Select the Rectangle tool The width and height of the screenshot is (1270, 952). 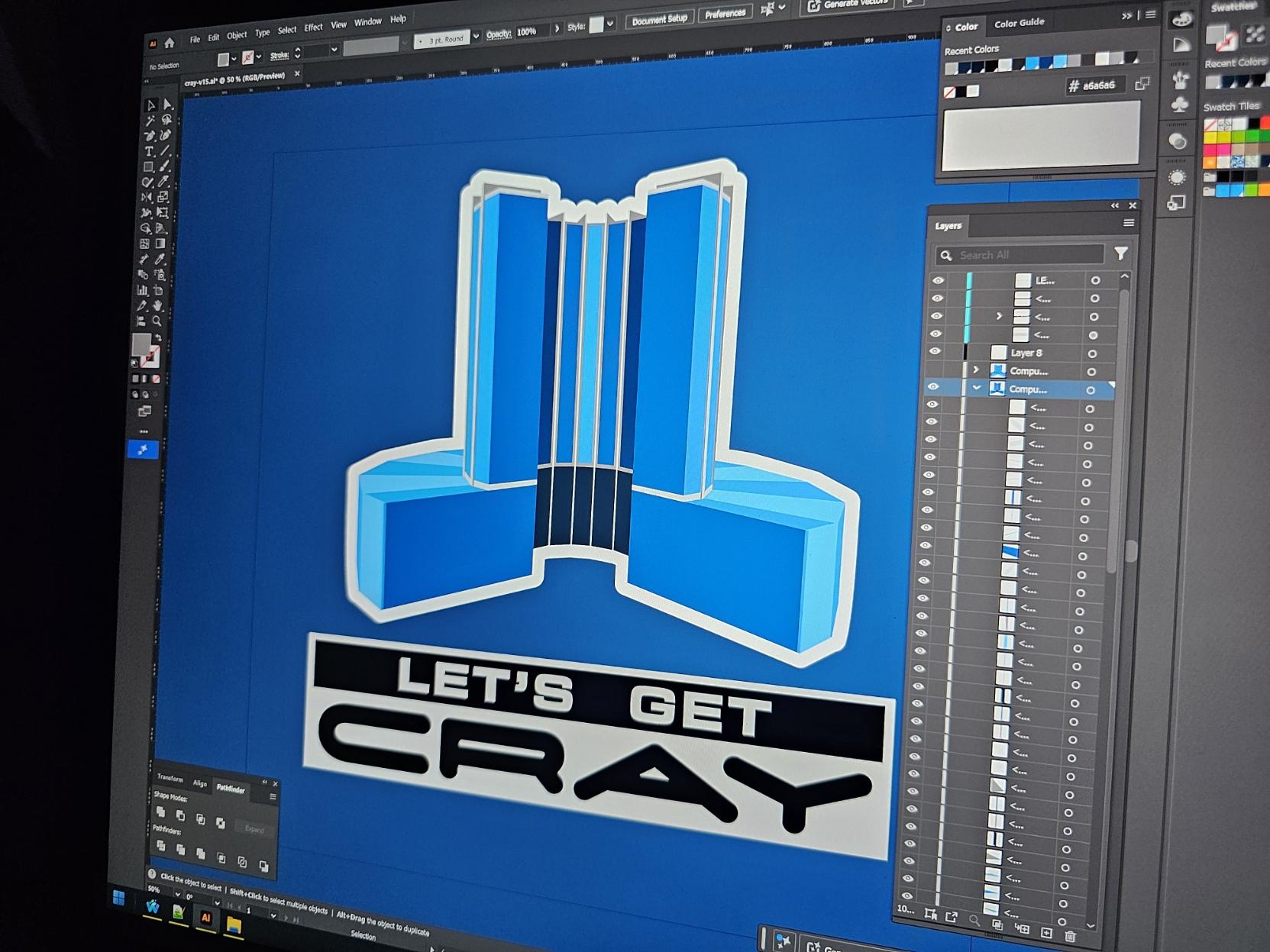[148, 167]
